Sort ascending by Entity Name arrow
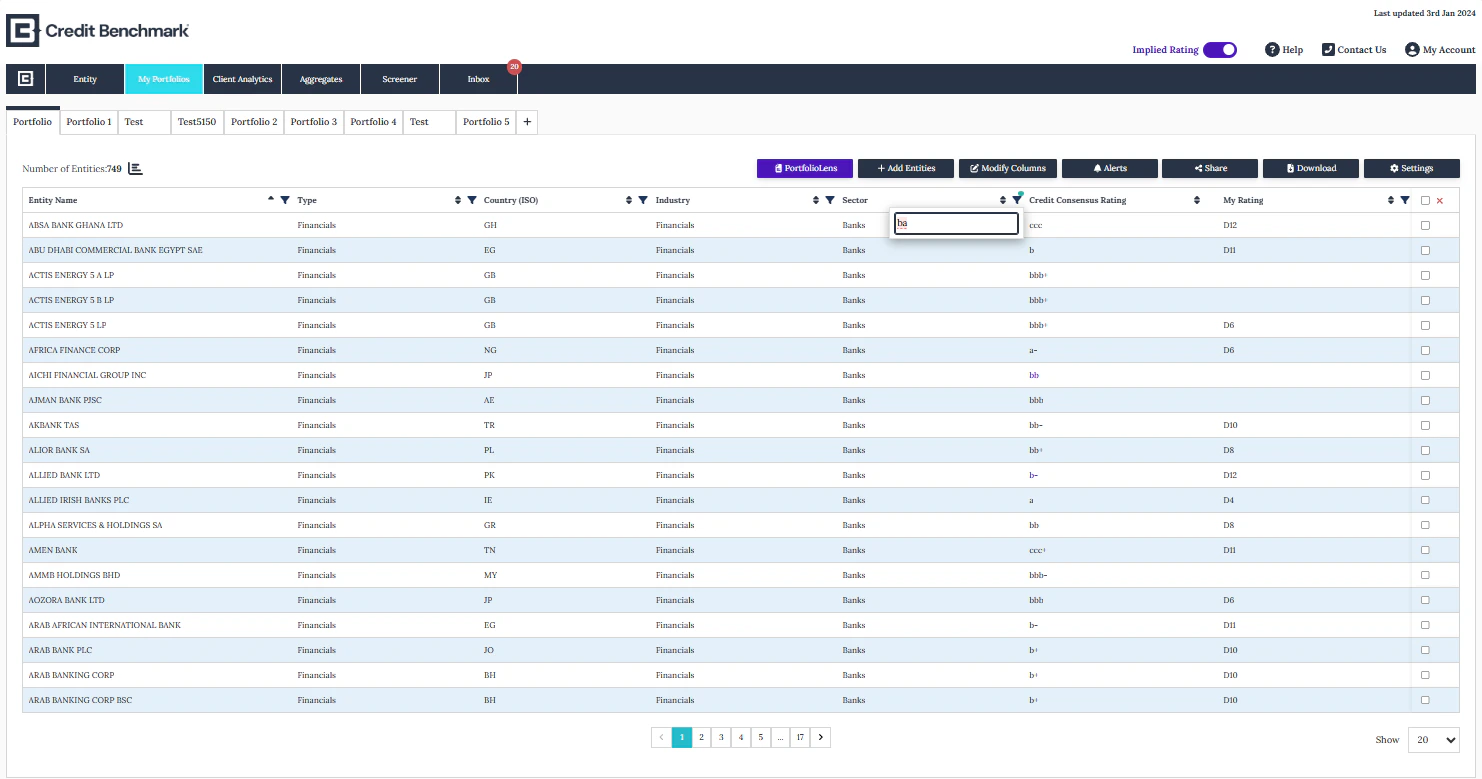The image size is (1482, 779). pyautogui.click(x=271, y=199)
